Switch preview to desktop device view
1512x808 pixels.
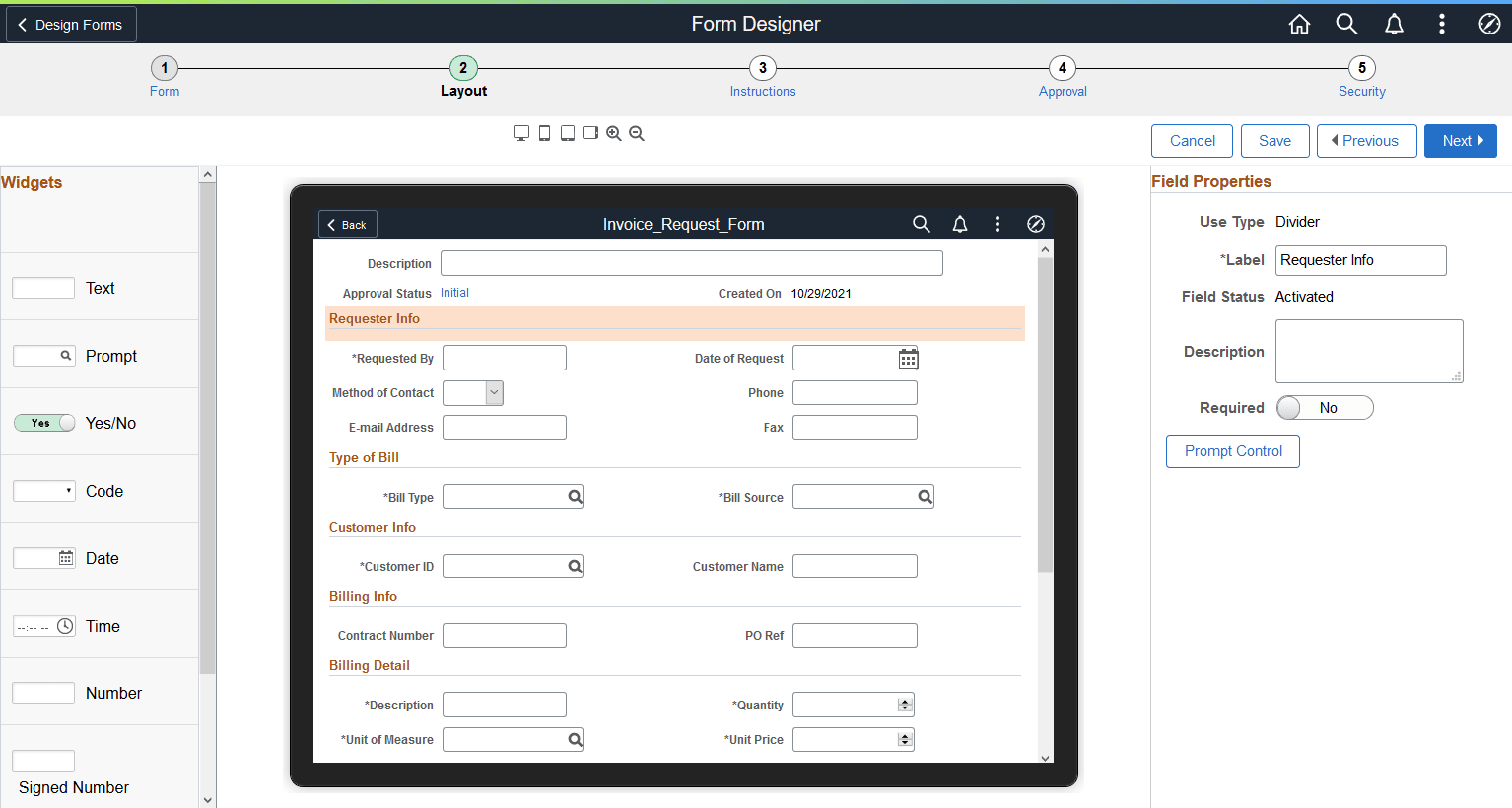[521, 133]
